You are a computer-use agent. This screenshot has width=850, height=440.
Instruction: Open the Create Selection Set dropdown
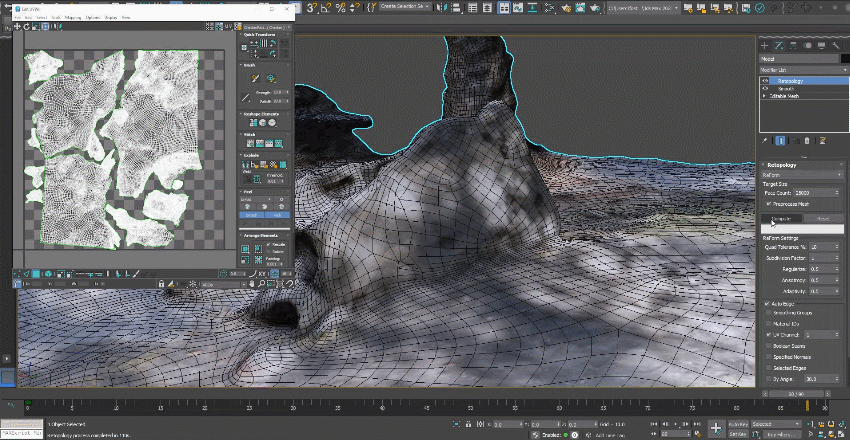point(405,7)
